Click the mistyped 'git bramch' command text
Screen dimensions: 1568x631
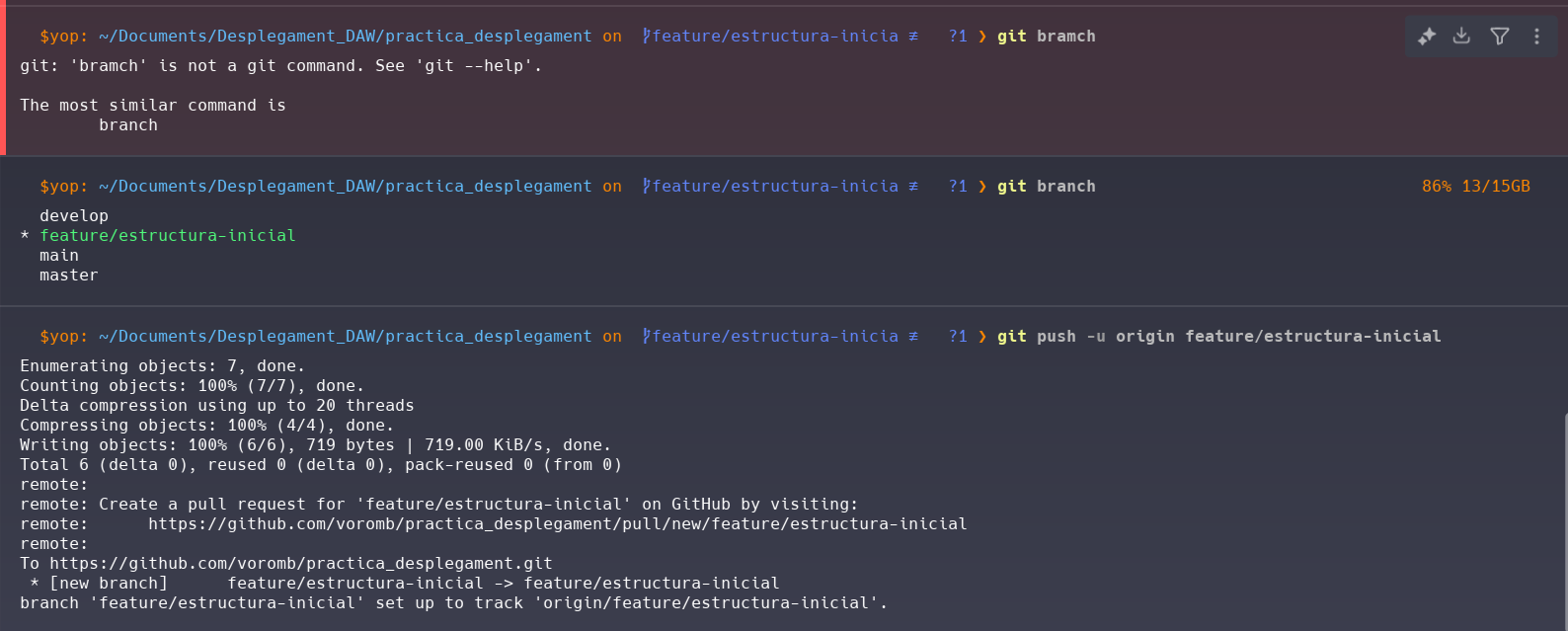tap(1047, 37)
